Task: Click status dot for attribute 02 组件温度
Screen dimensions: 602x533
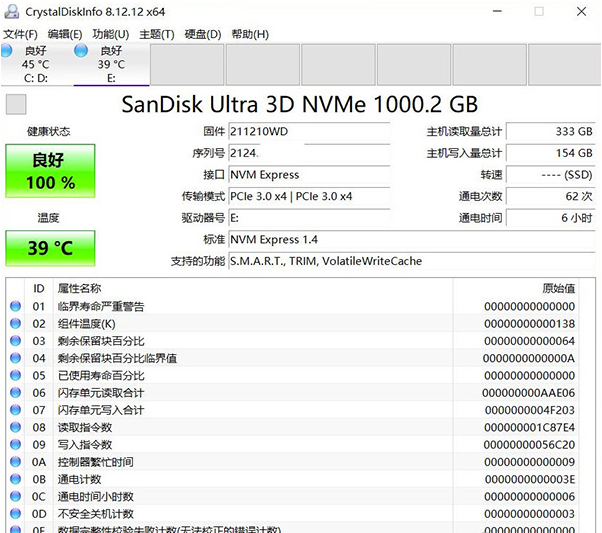Action: 15,323
